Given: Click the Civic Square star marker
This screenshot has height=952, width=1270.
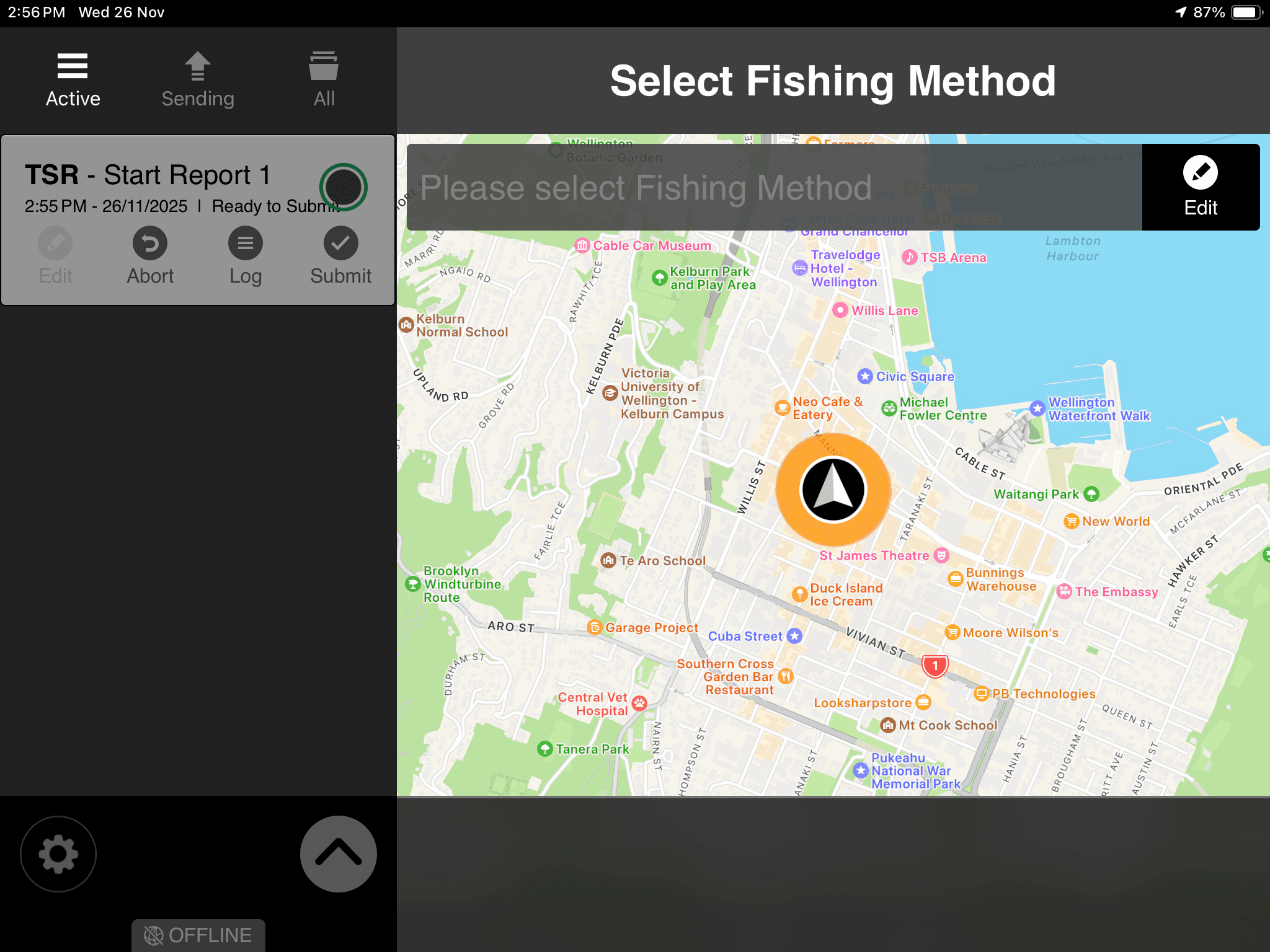Looking at the screenshot, I should click(864, 376).
